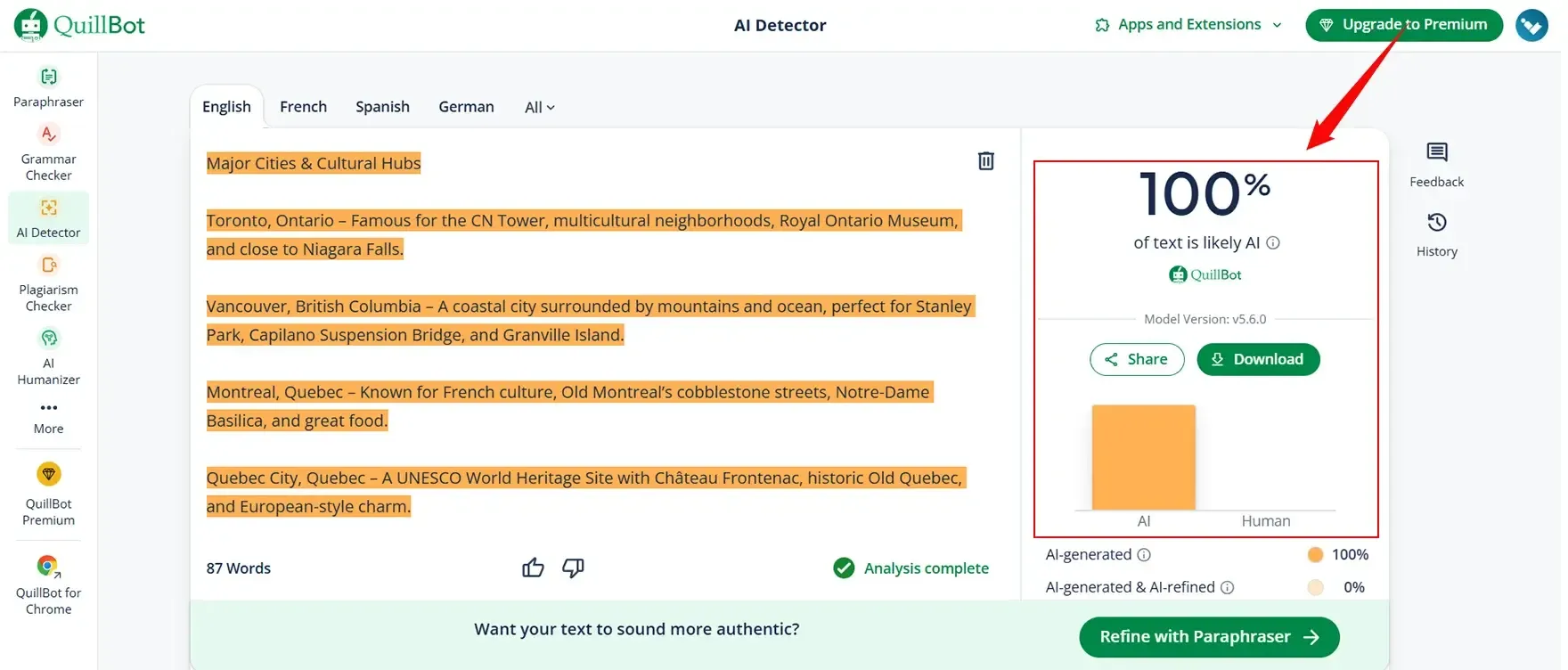
Task: Open the AI Humanizer tool
Action: click(x=48, y=357)
